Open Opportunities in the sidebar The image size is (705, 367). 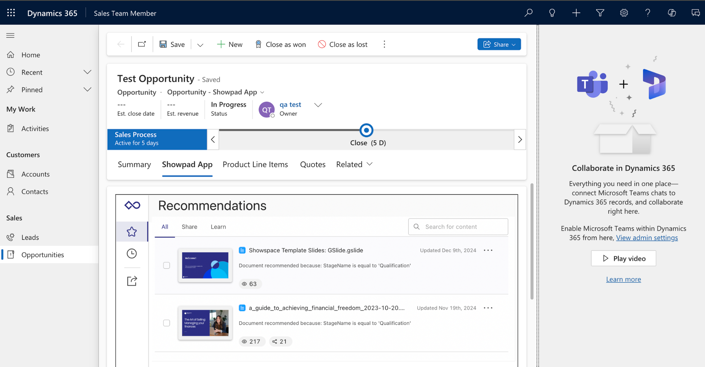tap(43, 255)
